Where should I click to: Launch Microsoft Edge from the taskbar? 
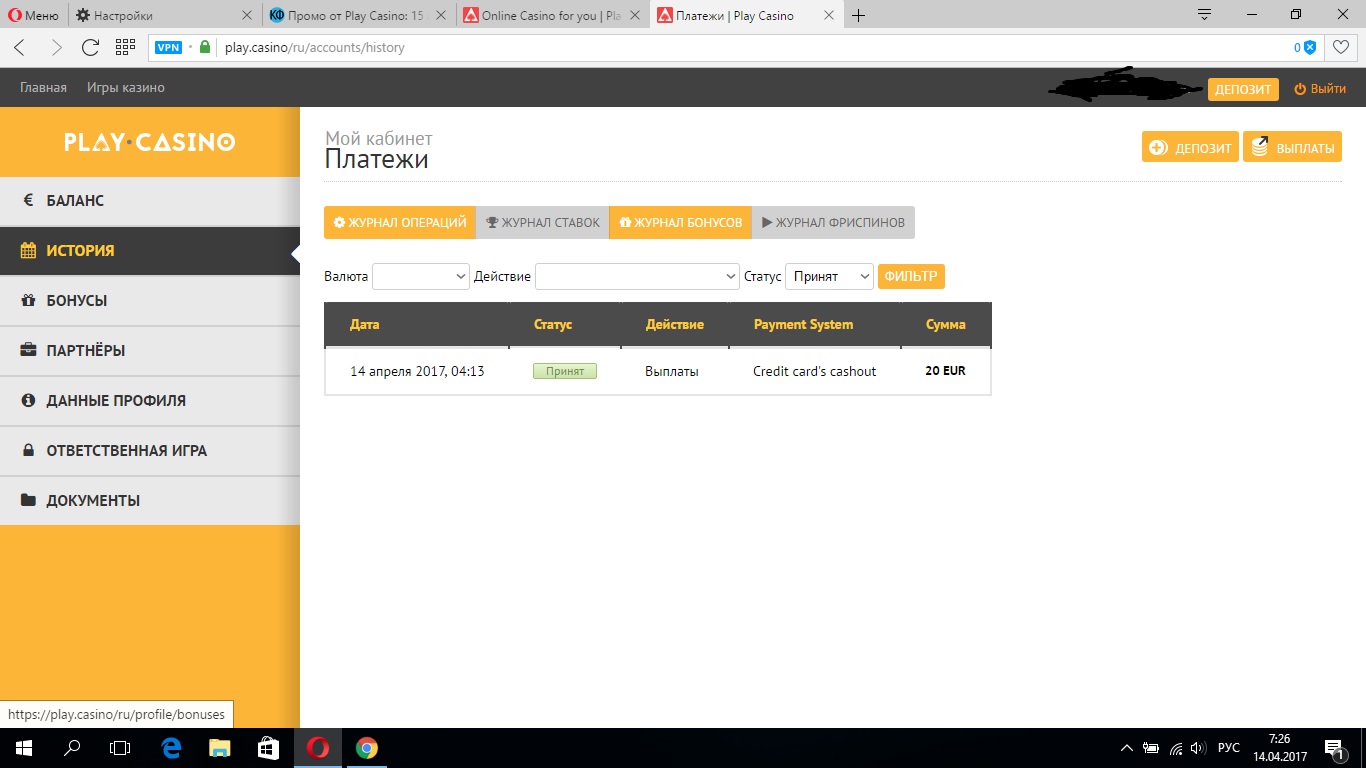[x=170, y=748]
